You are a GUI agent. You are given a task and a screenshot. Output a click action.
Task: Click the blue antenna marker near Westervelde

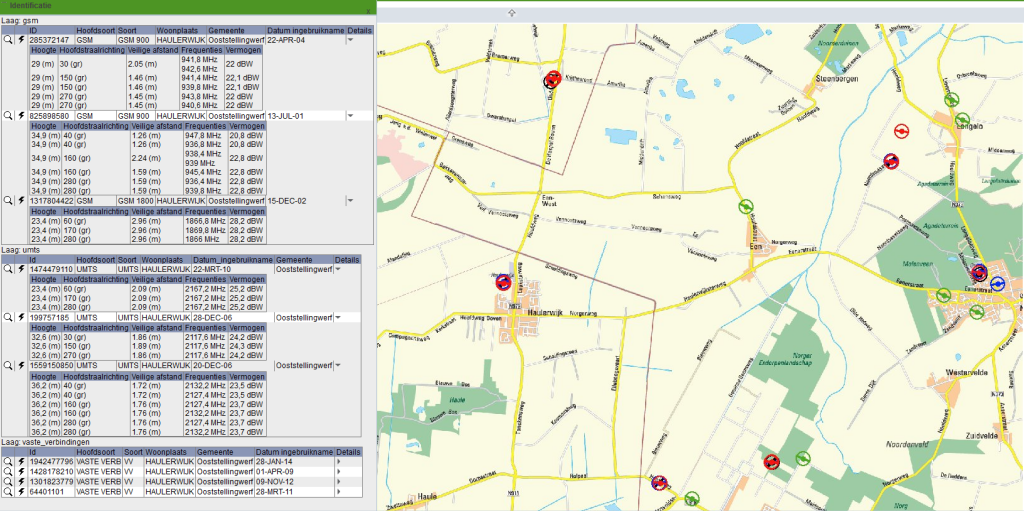[x=997, y=284]
